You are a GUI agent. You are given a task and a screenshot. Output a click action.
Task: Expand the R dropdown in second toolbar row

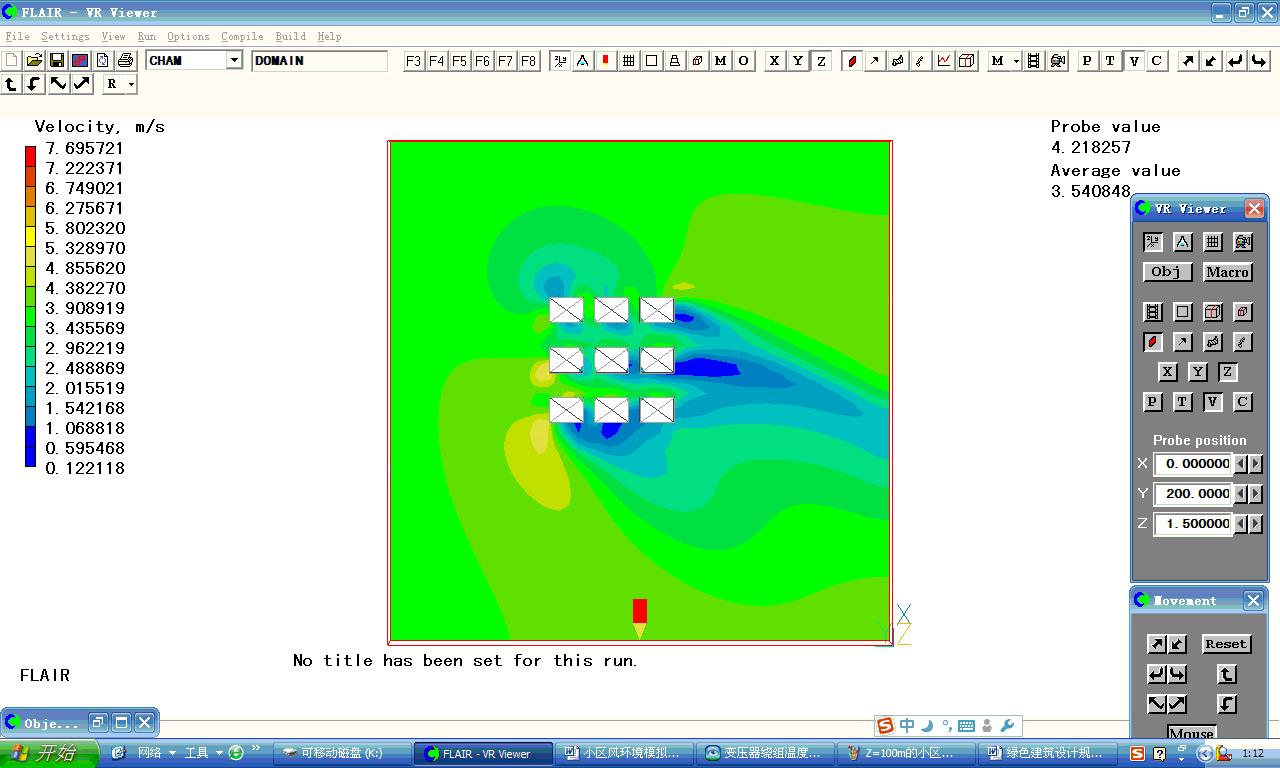click(x=131, y=85)
